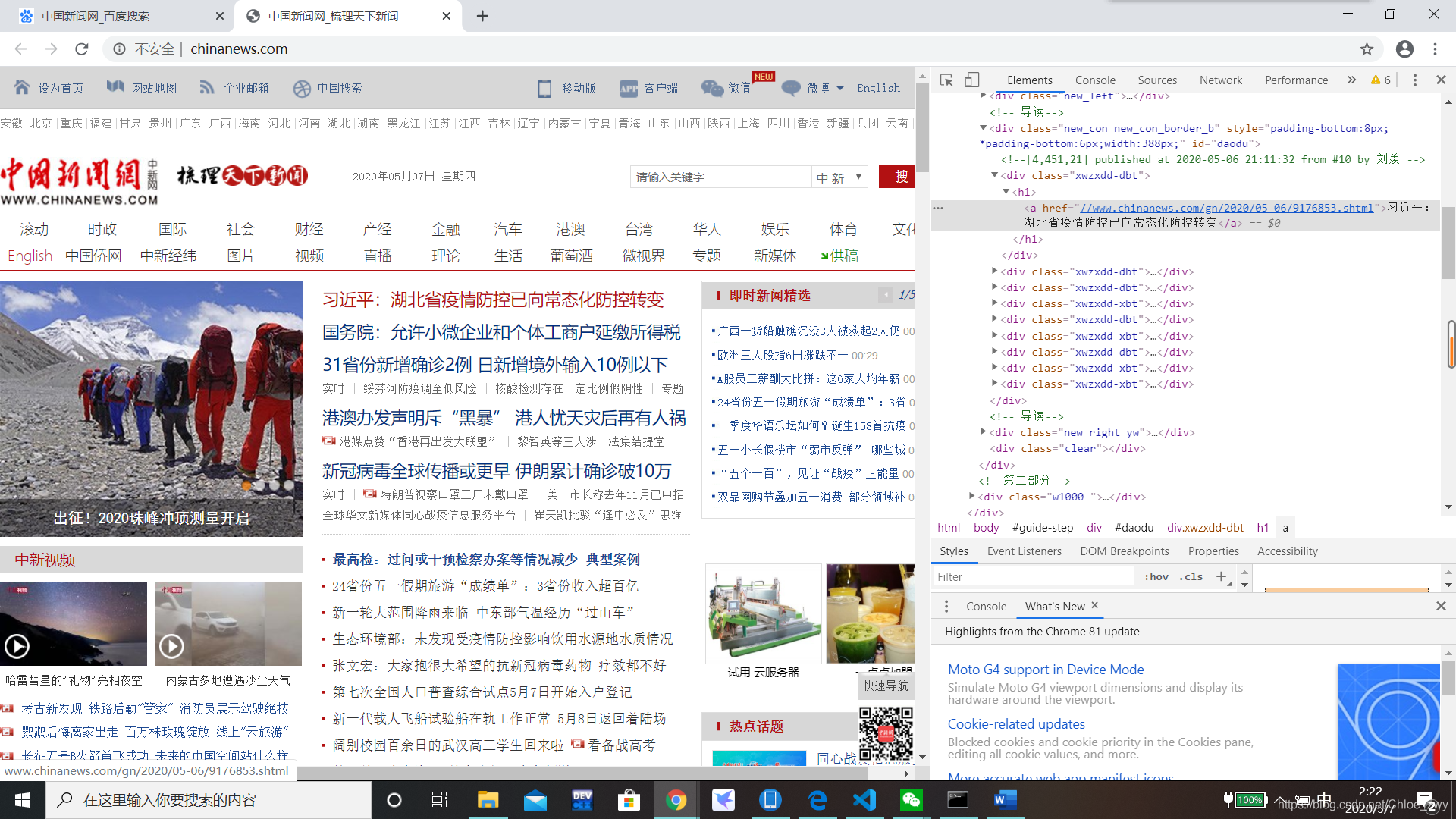Expand the new_right_yw div node
The height and width of the screenshot is (819, 1456).
[983, 432]
